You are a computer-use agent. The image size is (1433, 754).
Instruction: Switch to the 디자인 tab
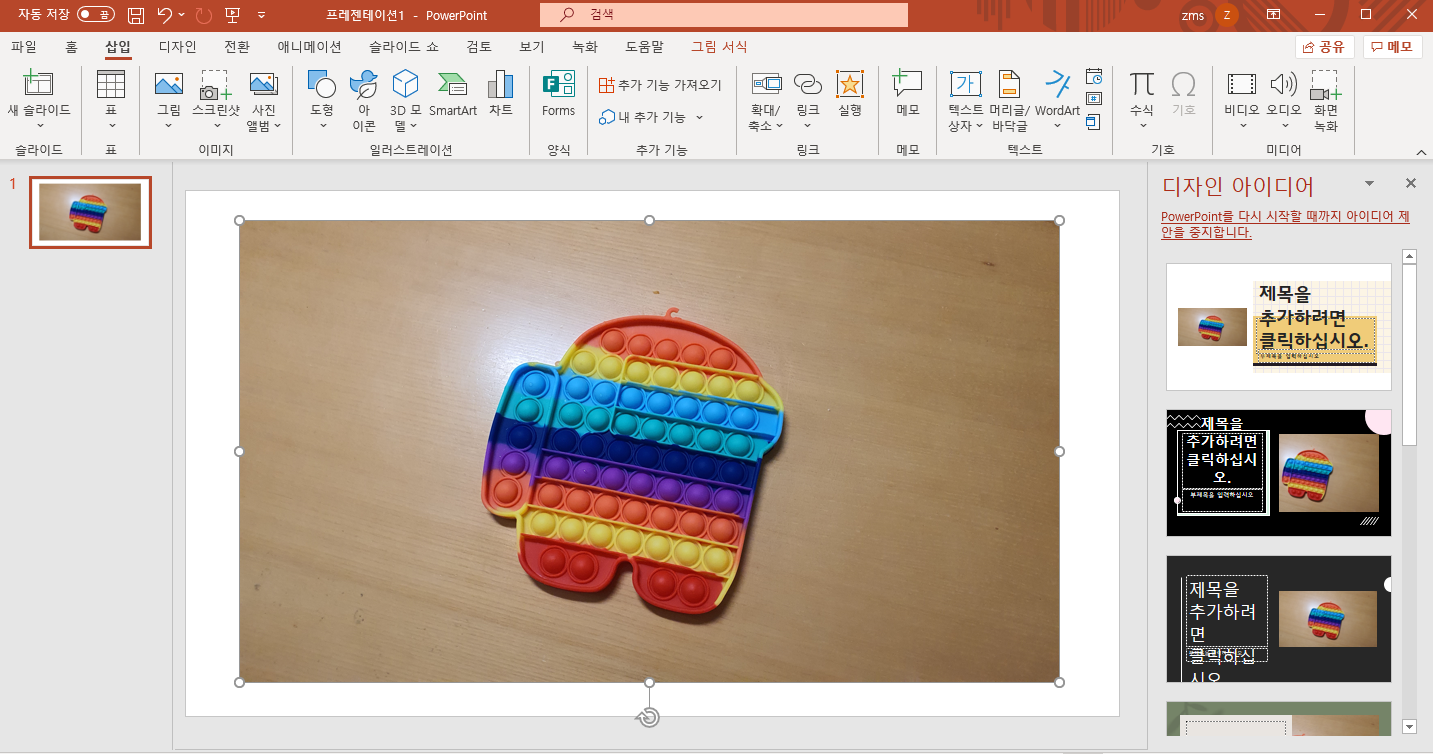(177, 46)
